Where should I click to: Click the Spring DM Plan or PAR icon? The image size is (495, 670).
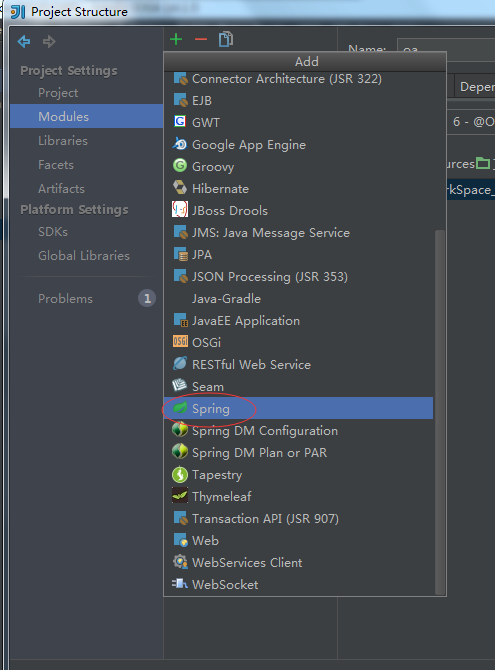pos(180,452)
